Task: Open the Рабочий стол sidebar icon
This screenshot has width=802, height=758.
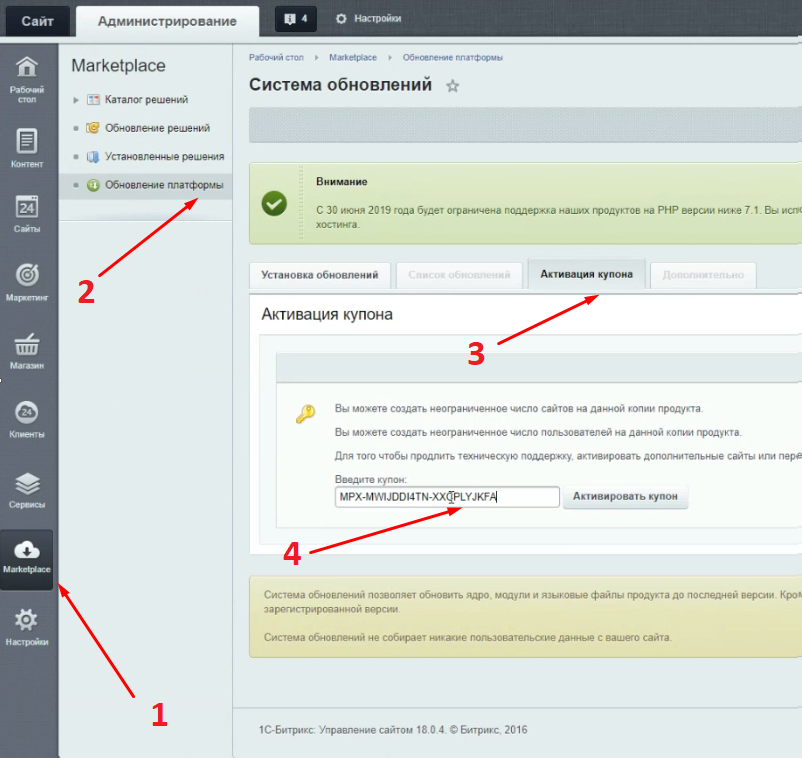Action: coord(27,67)
